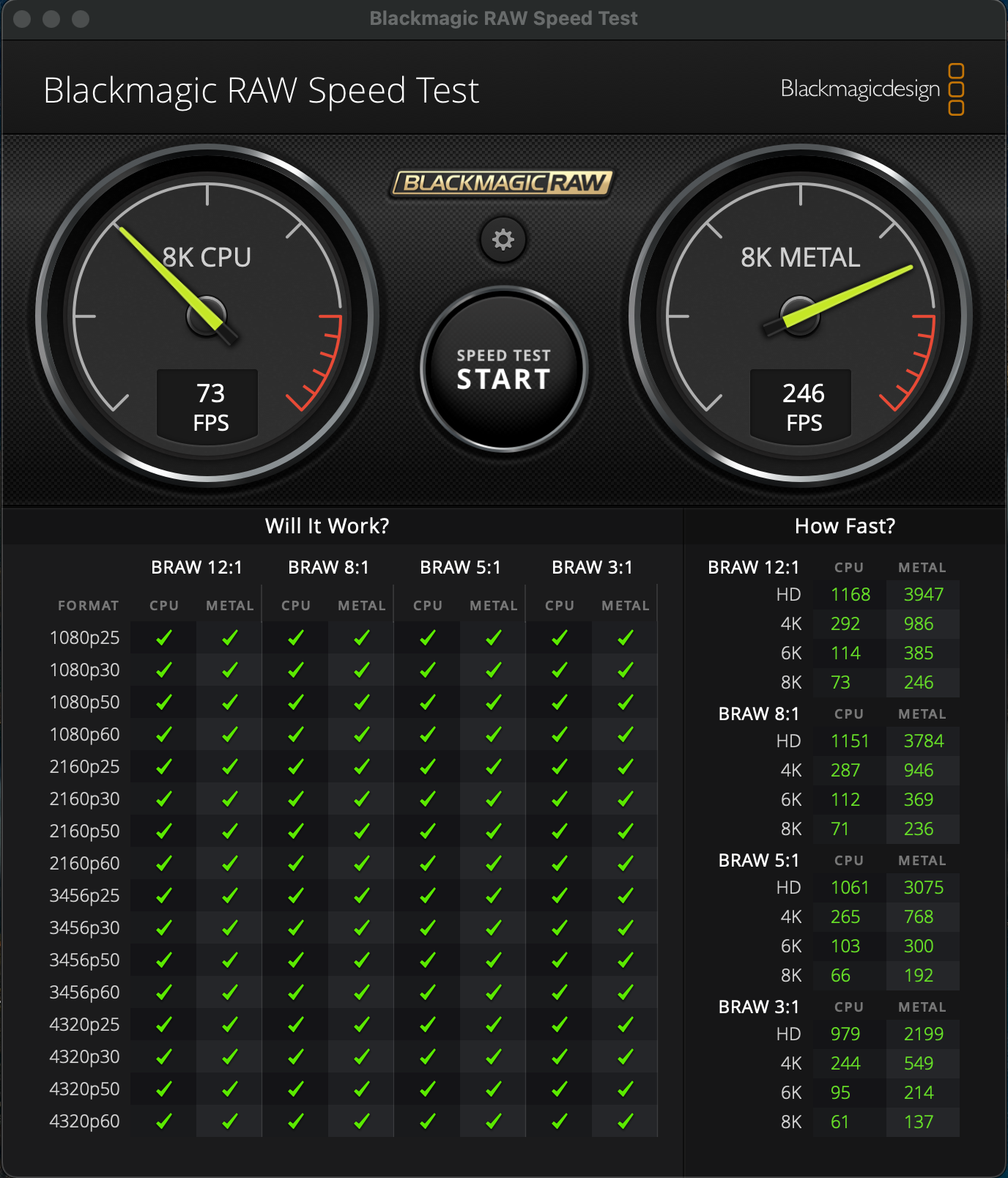Click the 1080p30 BRAW 12:1 METAL checkmark
Viewport: 1008px width, 1178px height.
[229, 670]
